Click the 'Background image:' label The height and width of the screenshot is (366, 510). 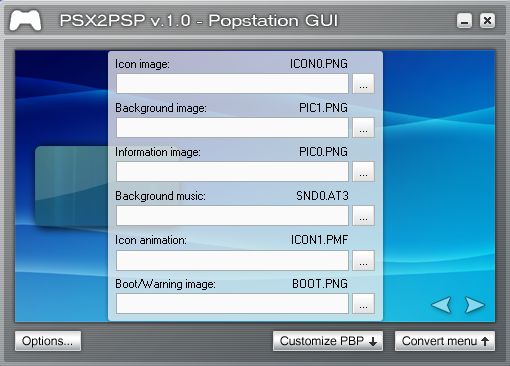tap(161, 108)
